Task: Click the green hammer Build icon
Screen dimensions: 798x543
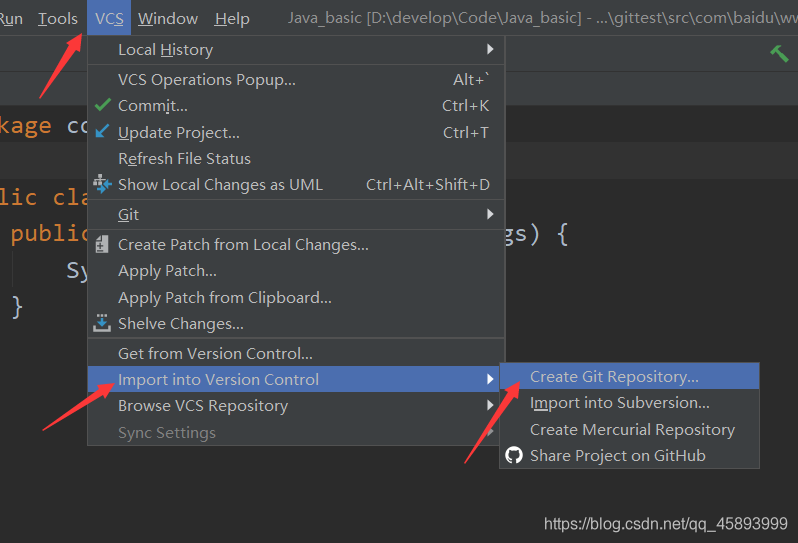Action: point(779,53)
